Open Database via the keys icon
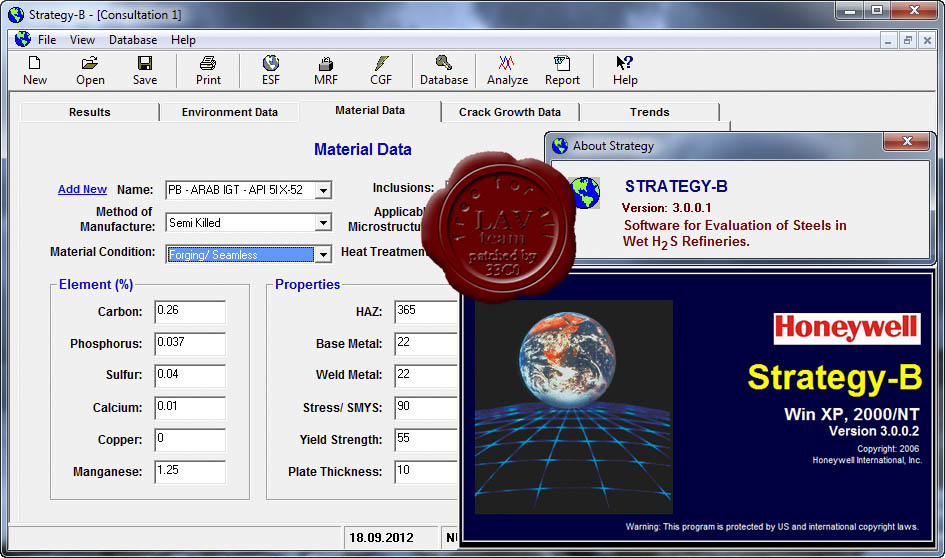The width and height of the screenshot is (945, 558). coord(444,70)
